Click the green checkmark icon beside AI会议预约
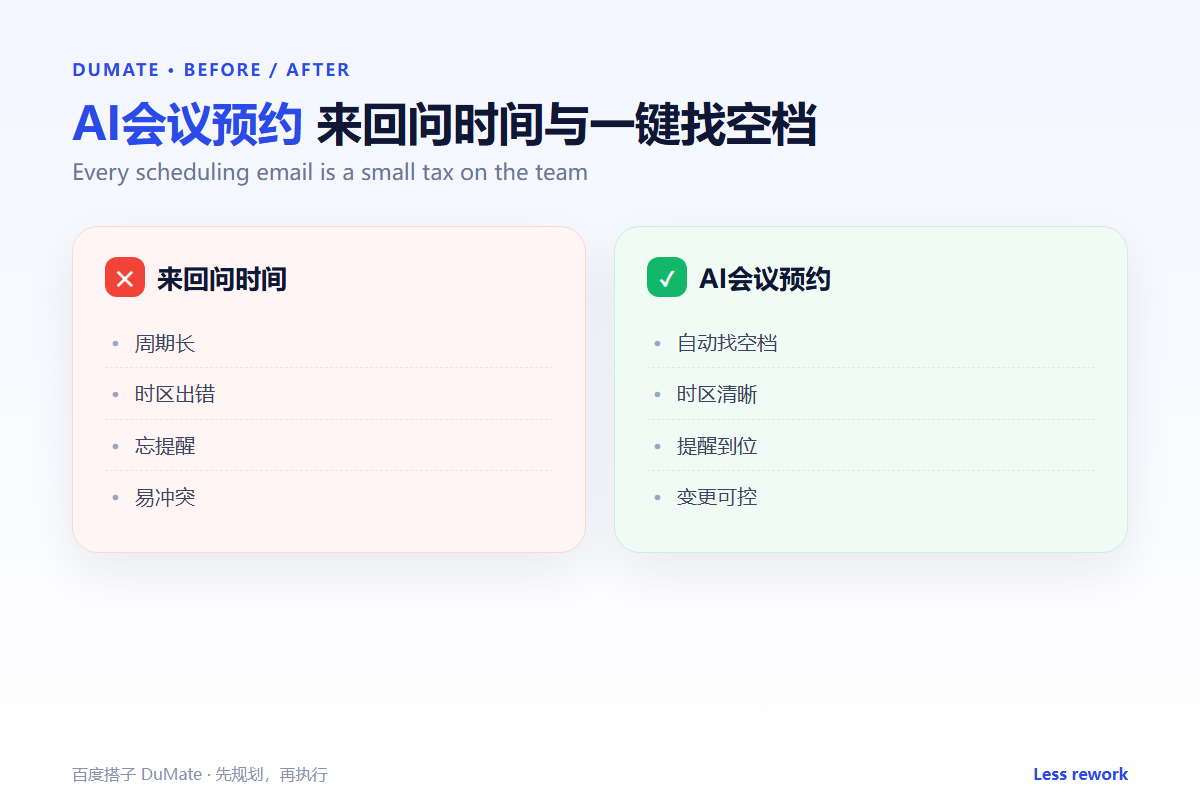Screen dimensions: 1200x800 667,277
